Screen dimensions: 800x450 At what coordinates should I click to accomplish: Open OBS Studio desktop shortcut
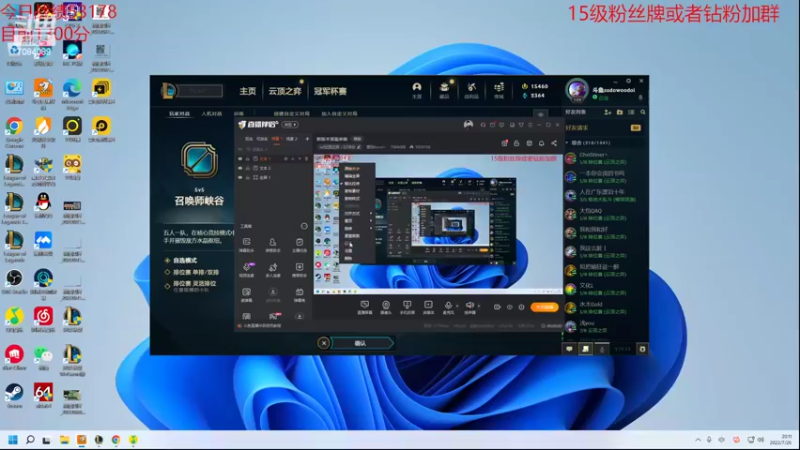pos(14,278)
